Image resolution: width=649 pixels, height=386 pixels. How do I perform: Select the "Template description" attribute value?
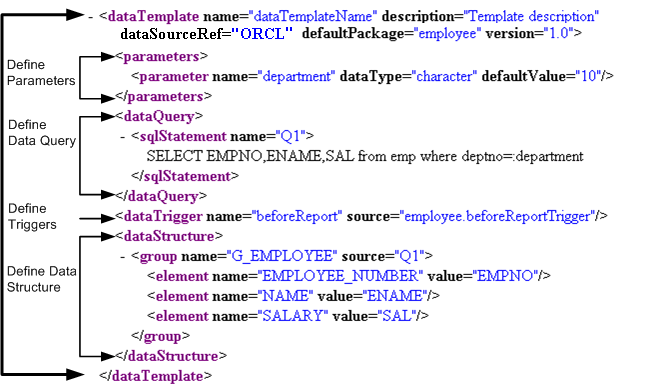531,17
